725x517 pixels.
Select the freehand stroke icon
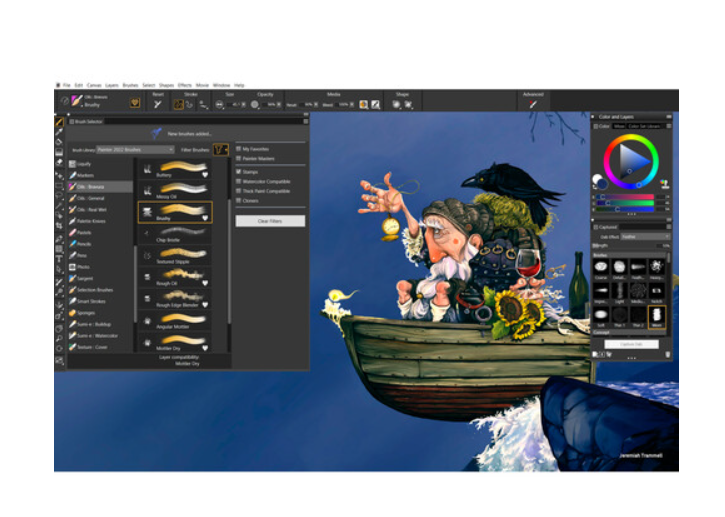(178, 105)
